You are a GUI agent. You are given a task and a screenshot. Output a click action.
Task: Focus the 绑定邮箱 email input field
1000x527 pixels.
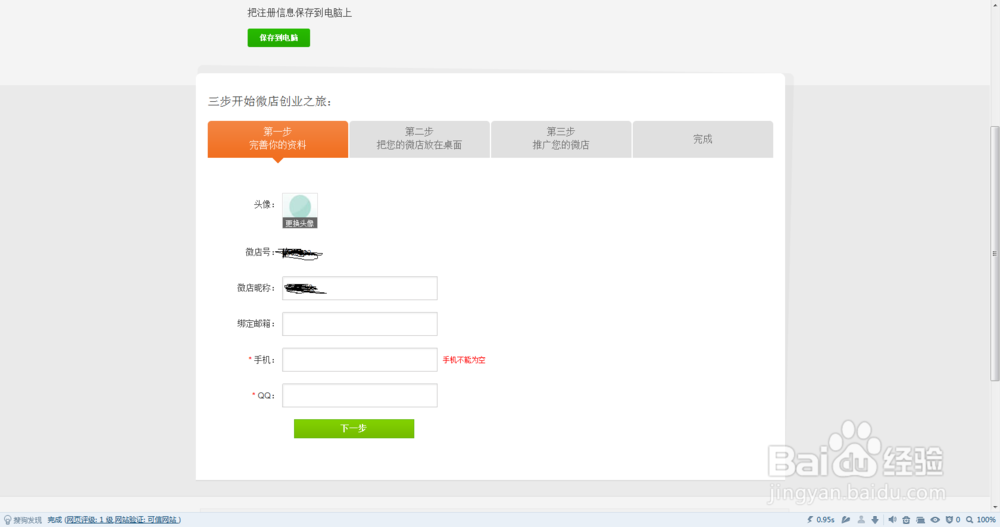360,324
